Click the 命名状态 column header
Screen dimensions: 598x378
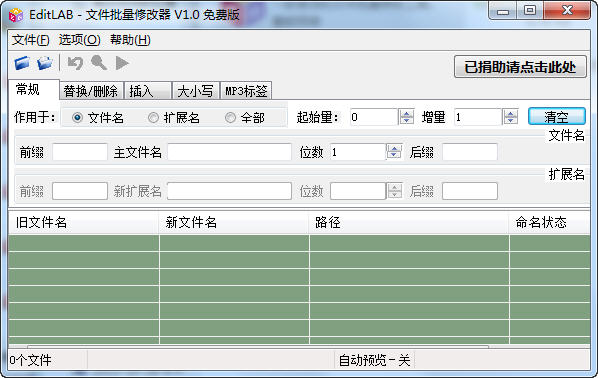(x=549, y=222)
